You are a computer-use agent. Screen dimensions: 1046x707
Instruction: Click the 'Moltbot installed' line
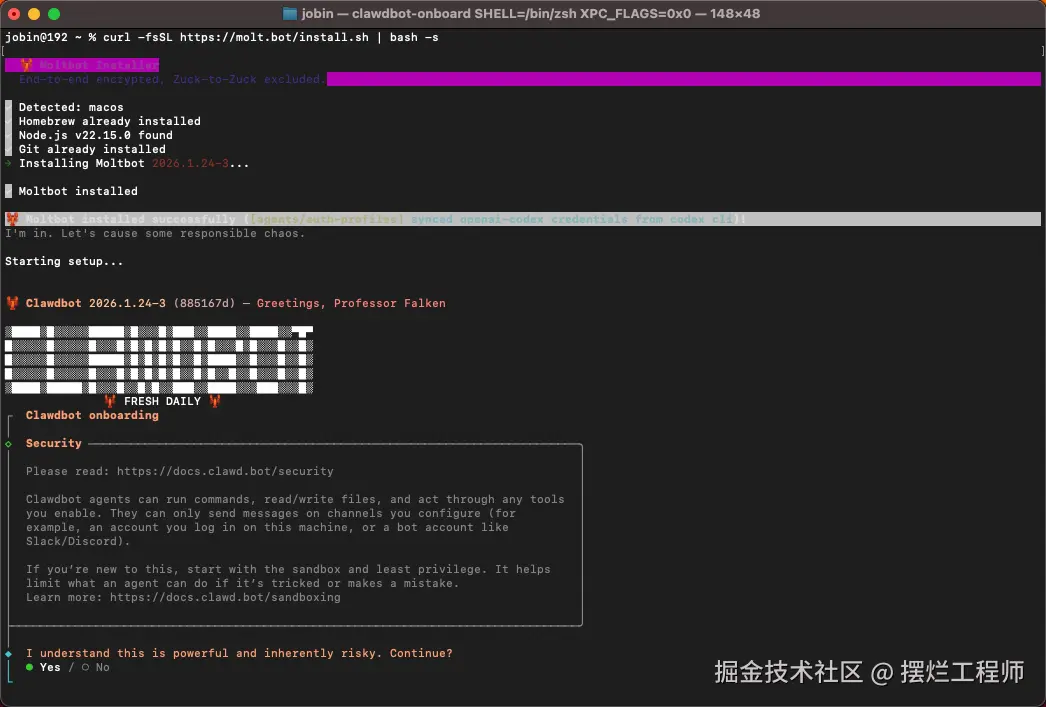[78, 191]
